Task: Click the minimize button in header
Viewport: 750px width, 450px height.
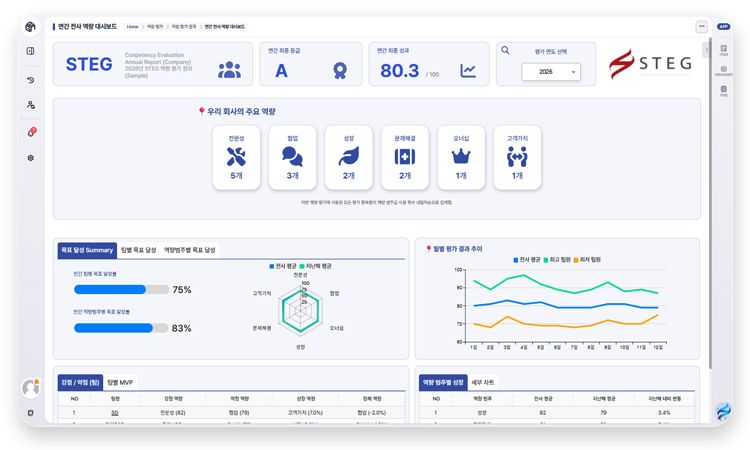Action: click(x=701, y=27)
